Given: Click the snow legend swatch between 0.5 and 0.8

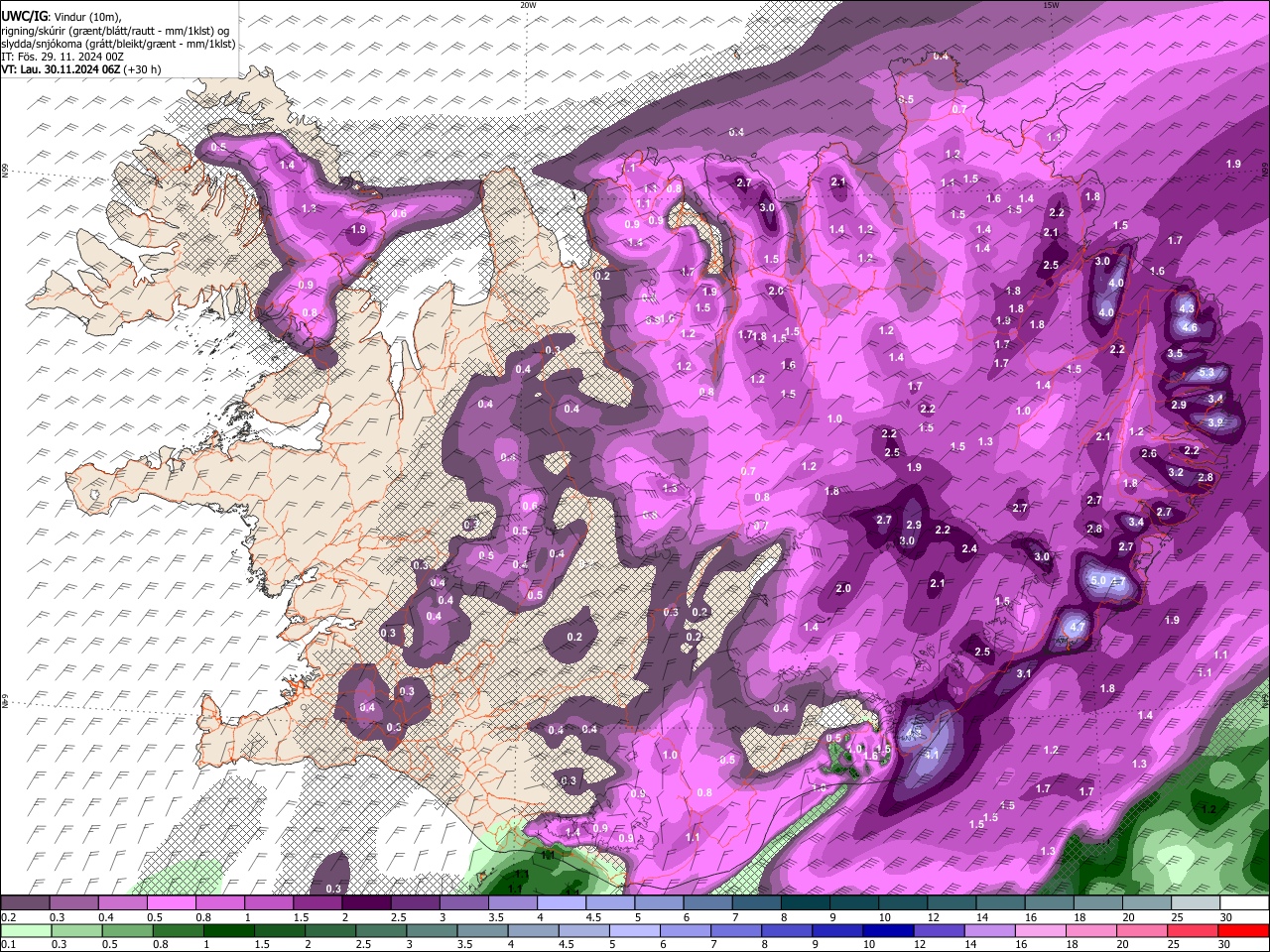Looking at the screenshot, I should click(171, 902).
